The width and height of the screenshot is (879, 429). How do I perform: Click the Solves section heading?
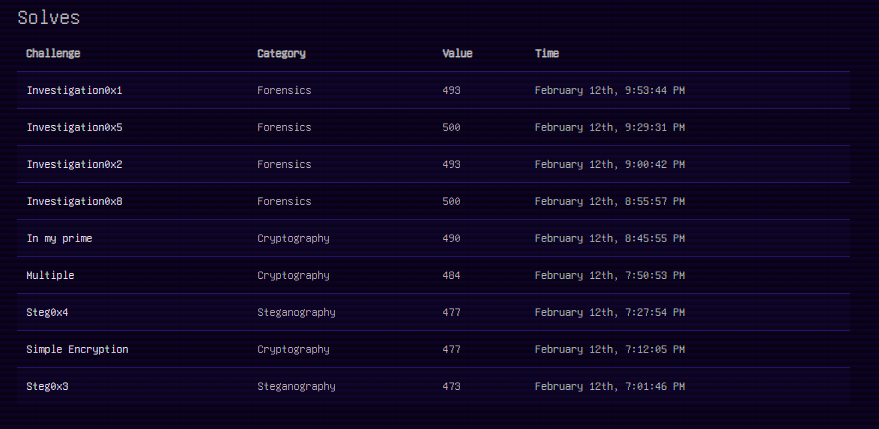click(49, 18)
